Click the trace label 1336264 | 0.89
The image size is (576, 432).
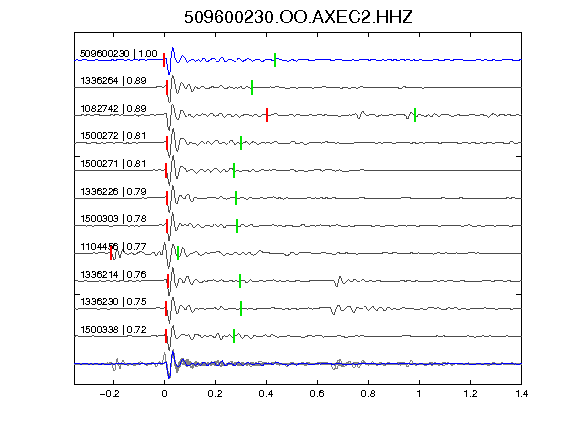click(114, 81)
